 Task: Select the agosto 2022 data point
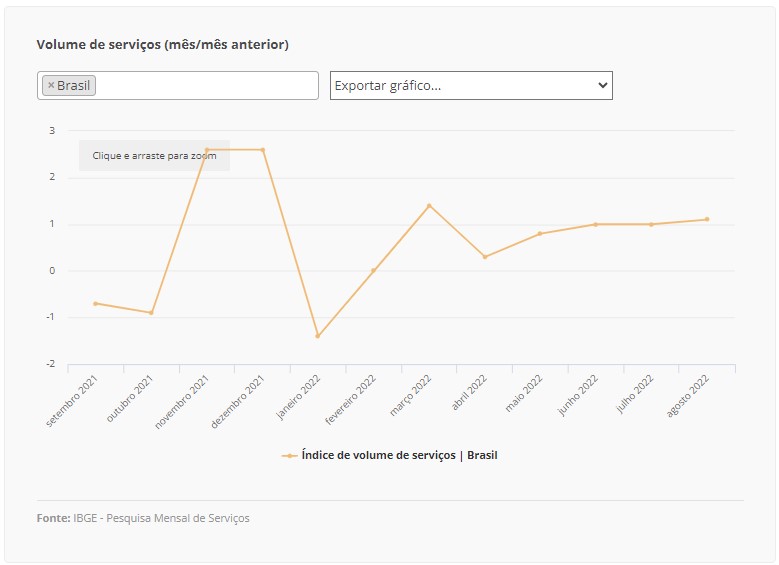pos(707,220)
